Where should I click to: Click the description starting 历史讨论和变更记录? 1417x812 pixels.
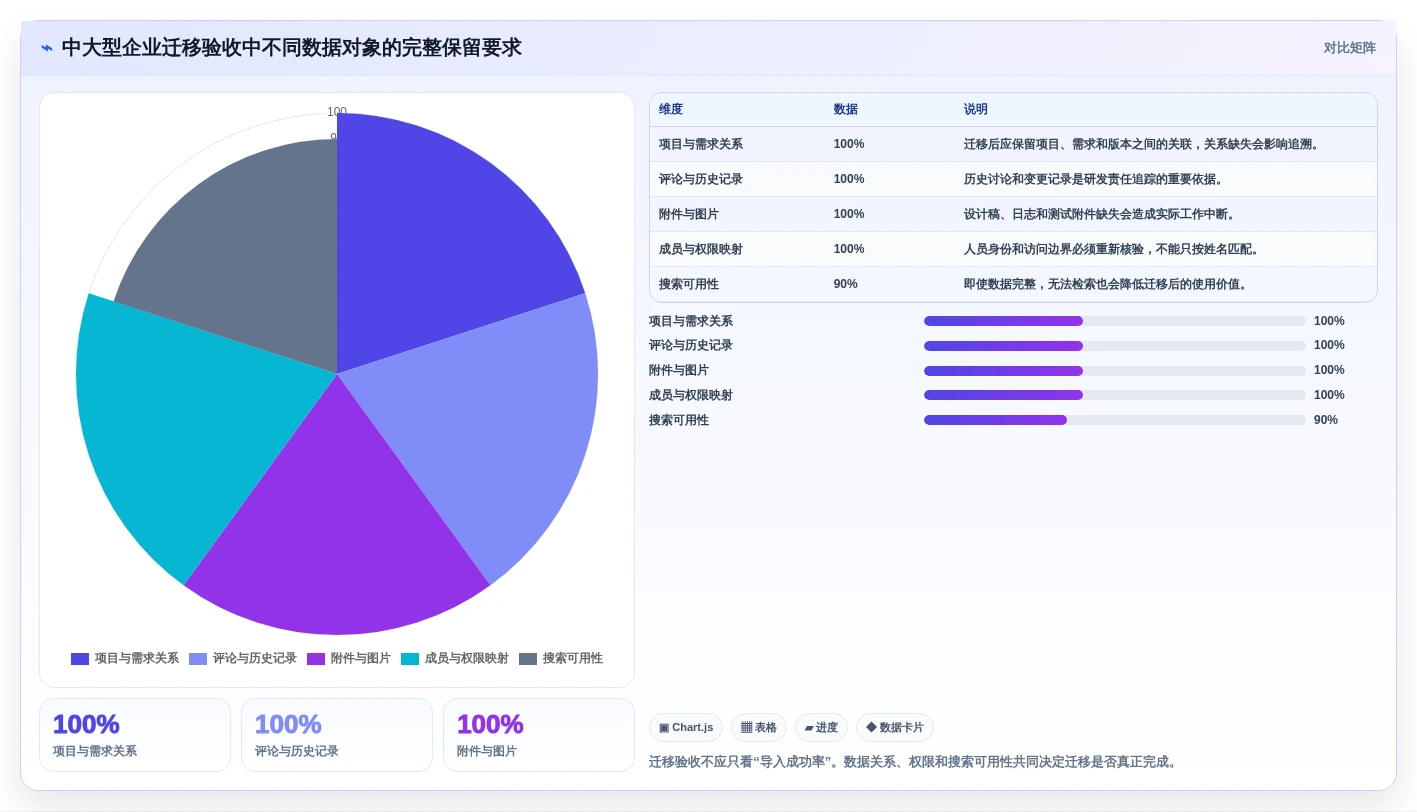[x=1094, y=179]
